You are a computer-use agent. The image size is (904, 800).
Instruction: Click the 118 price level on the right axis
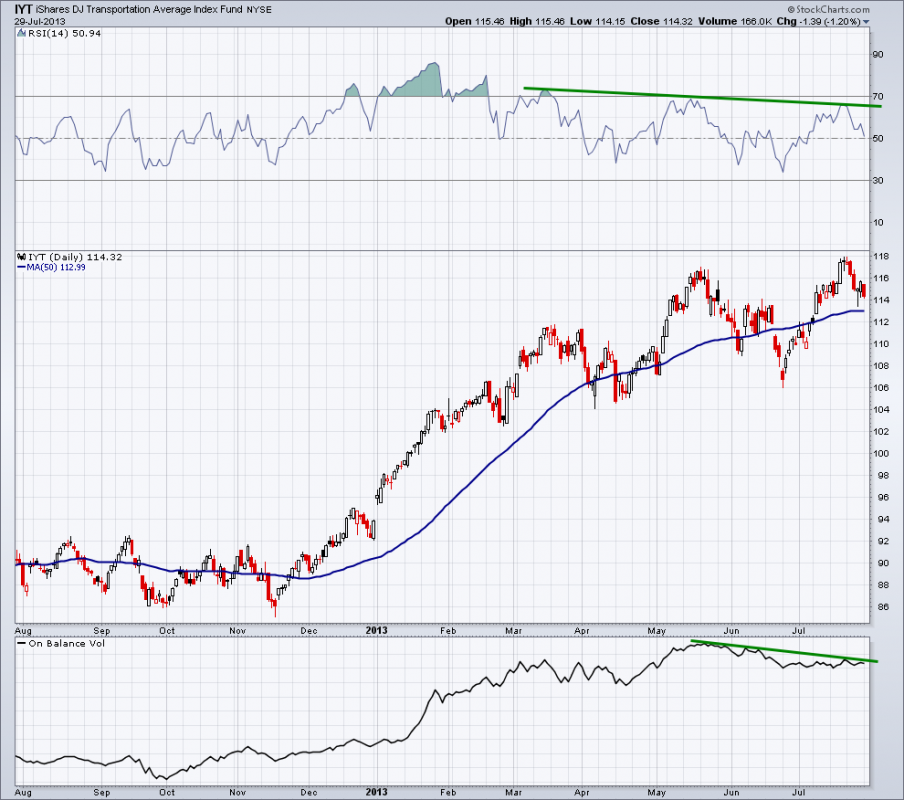tap(880, 256)
